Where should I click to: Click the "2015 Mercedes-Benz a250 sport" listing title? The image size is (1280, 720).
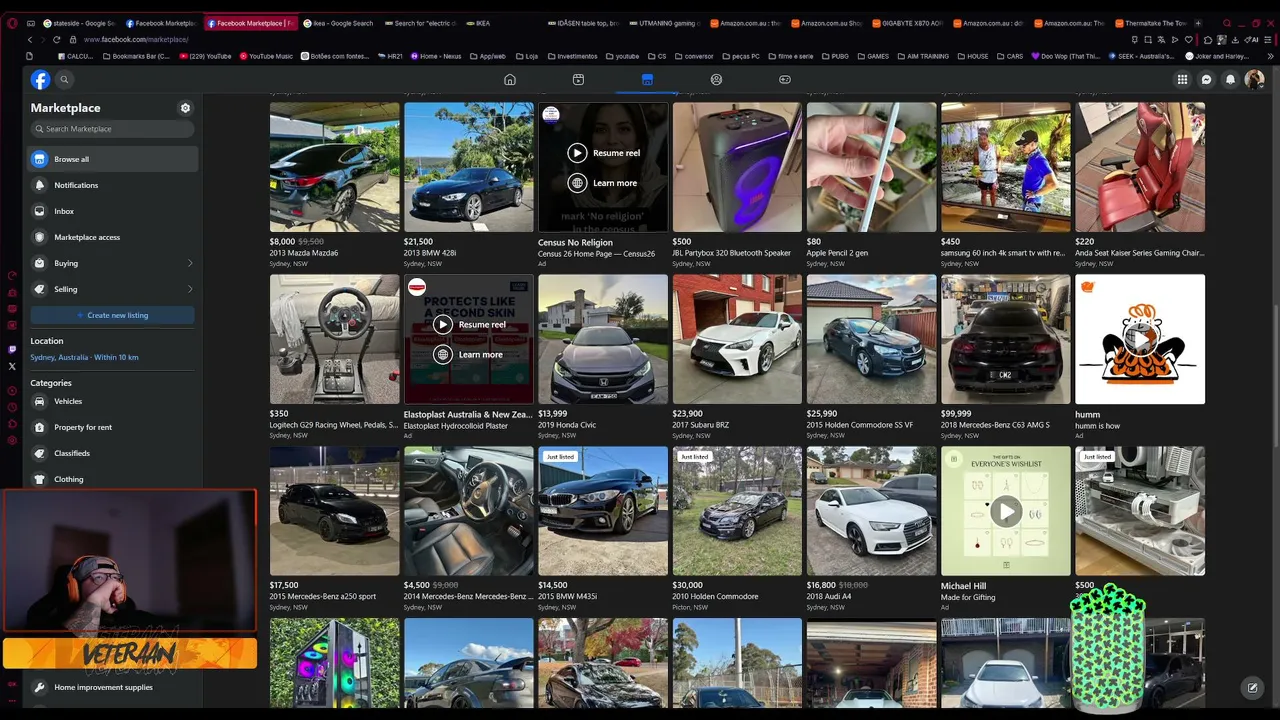(x=323, y=597)
